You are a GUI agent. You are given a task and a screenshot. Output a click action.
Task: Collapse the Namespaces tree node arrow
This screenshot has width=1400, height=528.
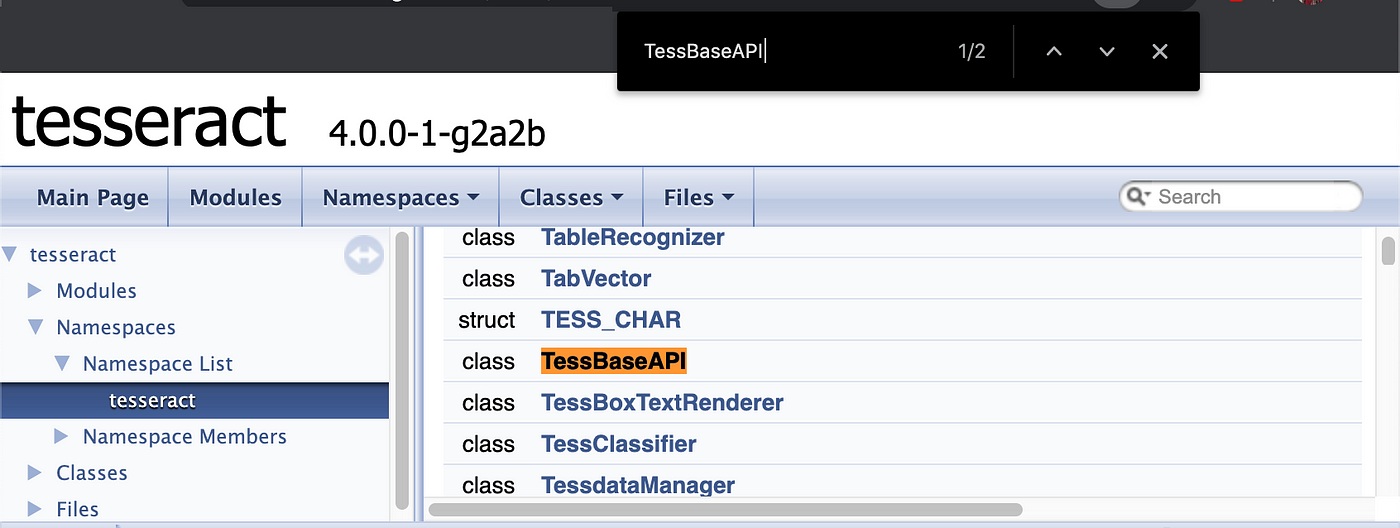[x=36, y=327]
